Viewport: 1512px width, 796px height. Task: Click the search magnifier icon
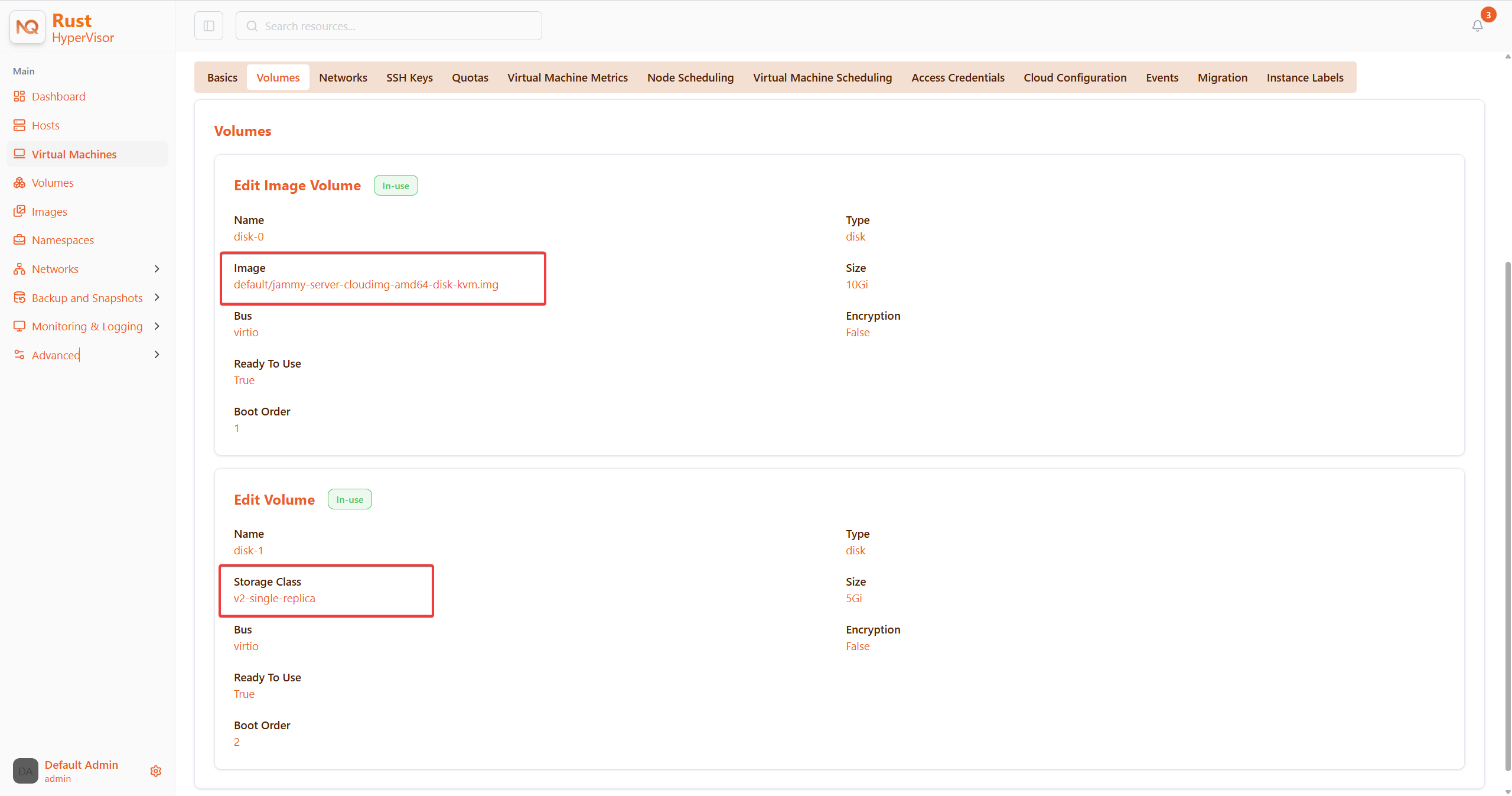click(252, 26)
